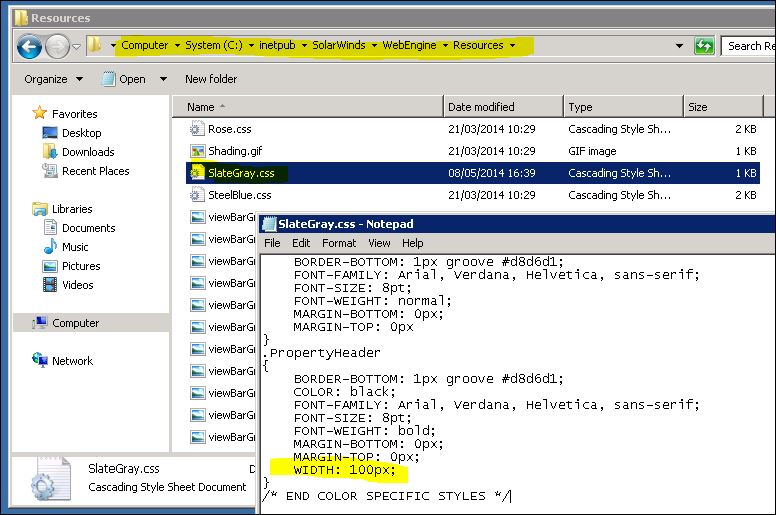The image size is (776, 515).
Task: Select the Rose.css file icon
Action: tap(196, 129)
